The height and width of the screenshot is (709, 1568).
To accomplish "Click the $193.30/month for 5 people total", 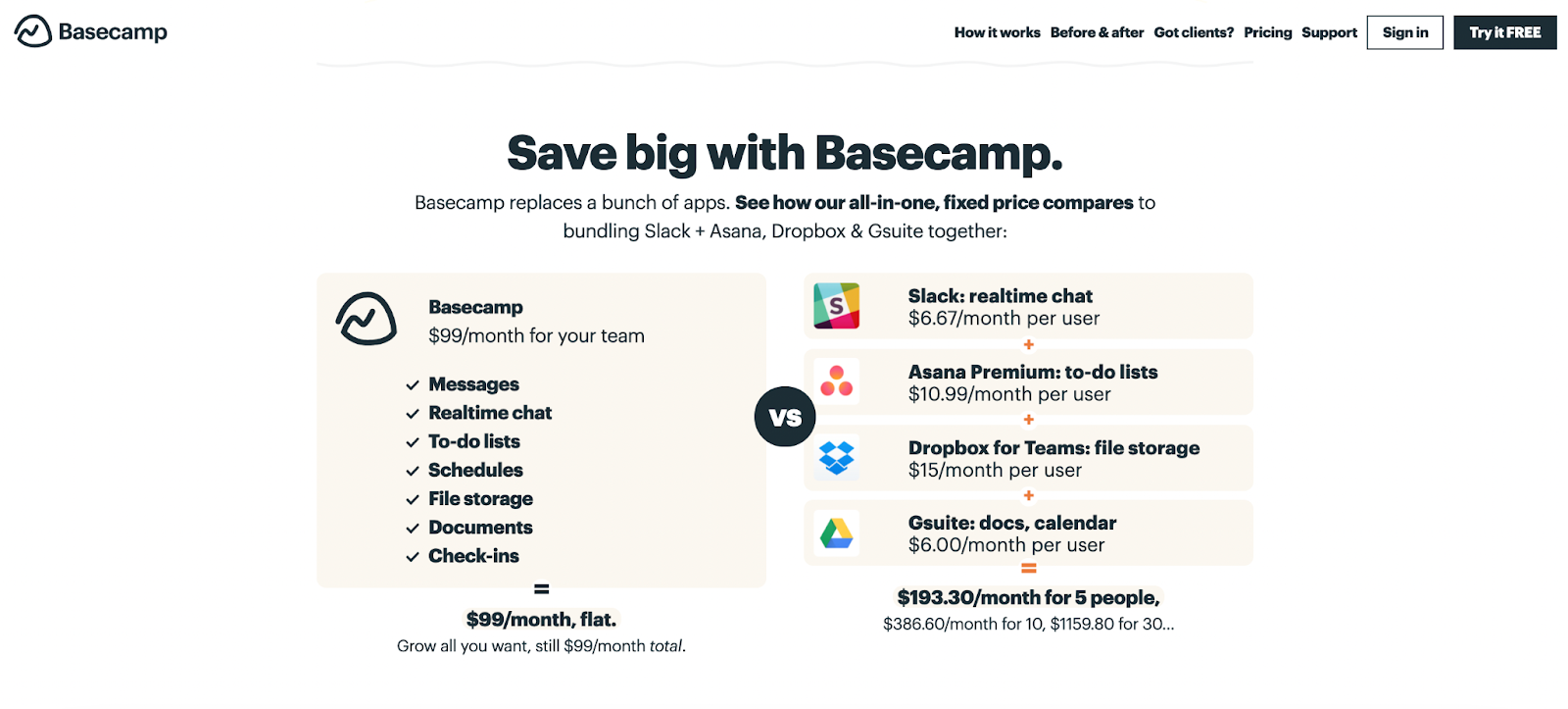I will tap(1028, 597).
